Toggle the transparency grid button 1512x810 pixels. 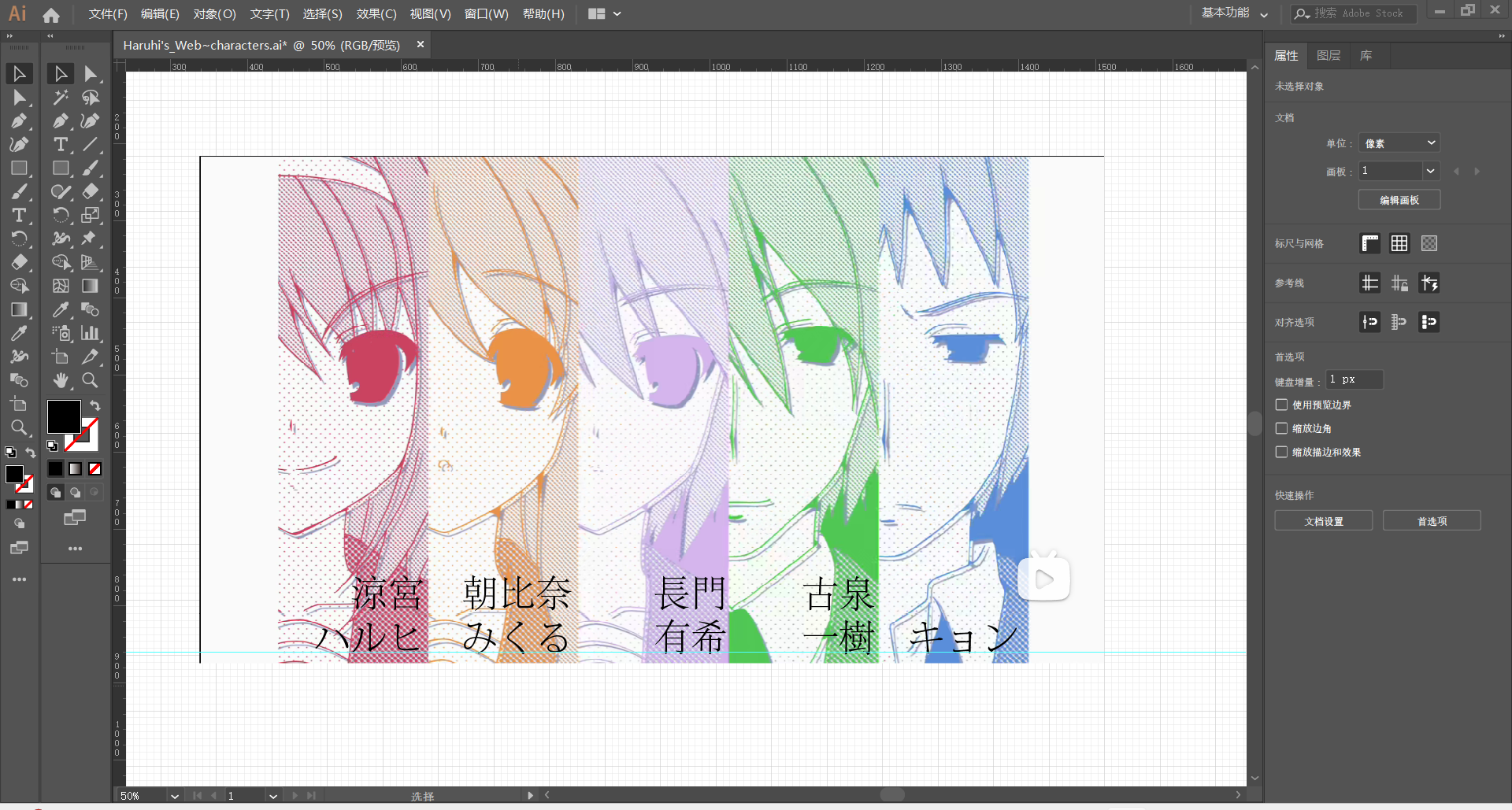point(1429,243)
